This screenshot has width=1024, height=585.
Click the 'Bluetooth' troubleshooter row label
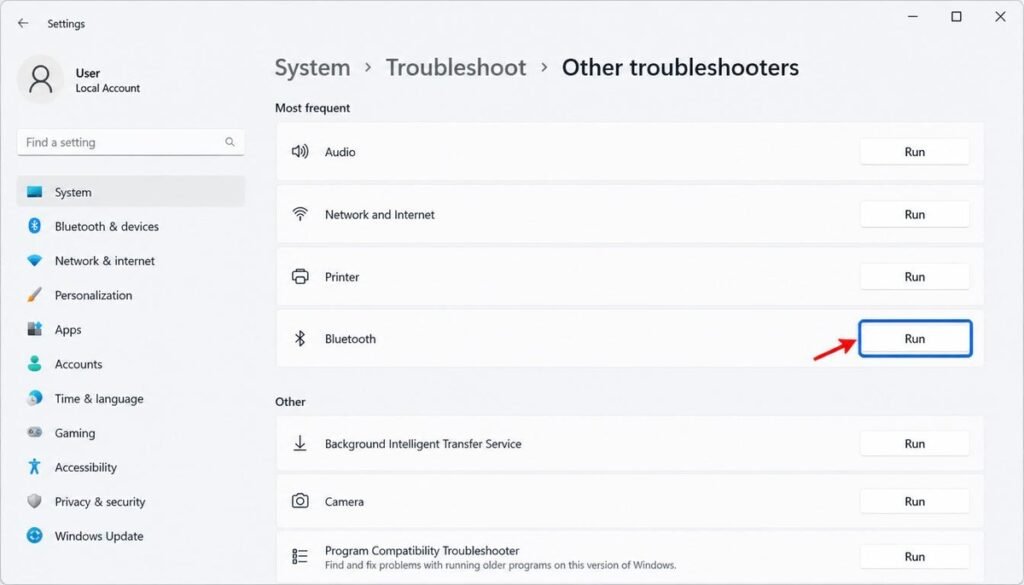click(350, 338)
